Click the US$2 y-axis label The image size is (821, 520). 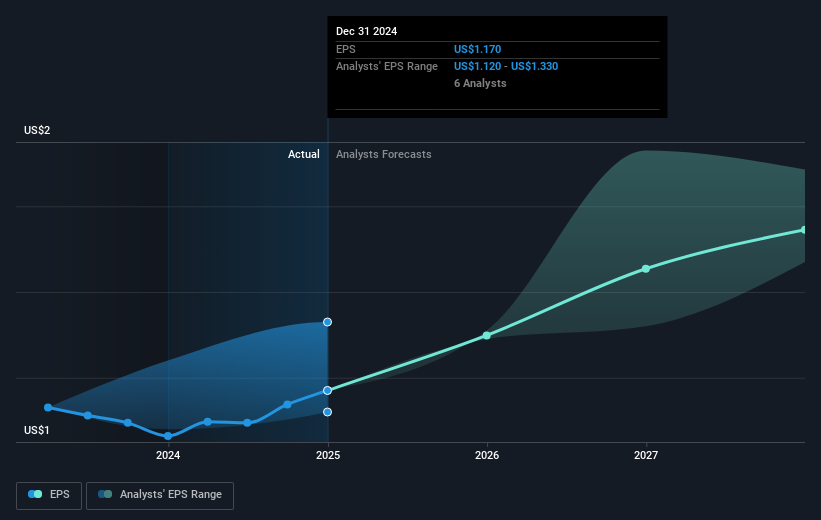(37, 130)
